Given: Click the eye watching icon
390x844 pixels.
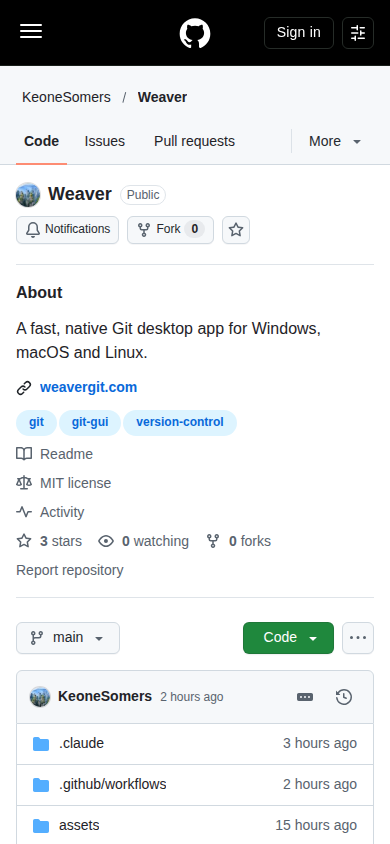Looking at the screenshot, I should (106, 541).
